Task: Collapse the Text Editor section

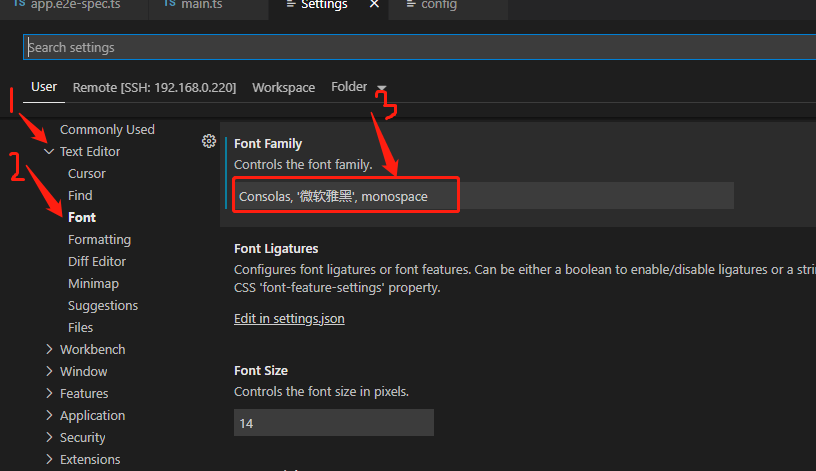Action: click(x=49, y=151)
